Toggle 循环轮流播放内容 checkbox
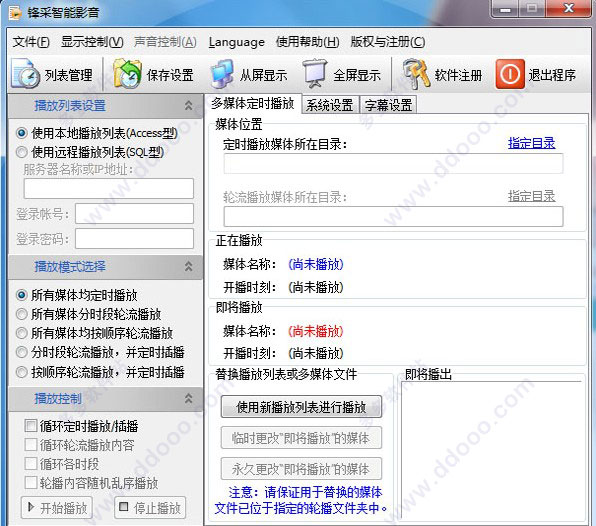596x526 pixels. (x=30, y=445)
